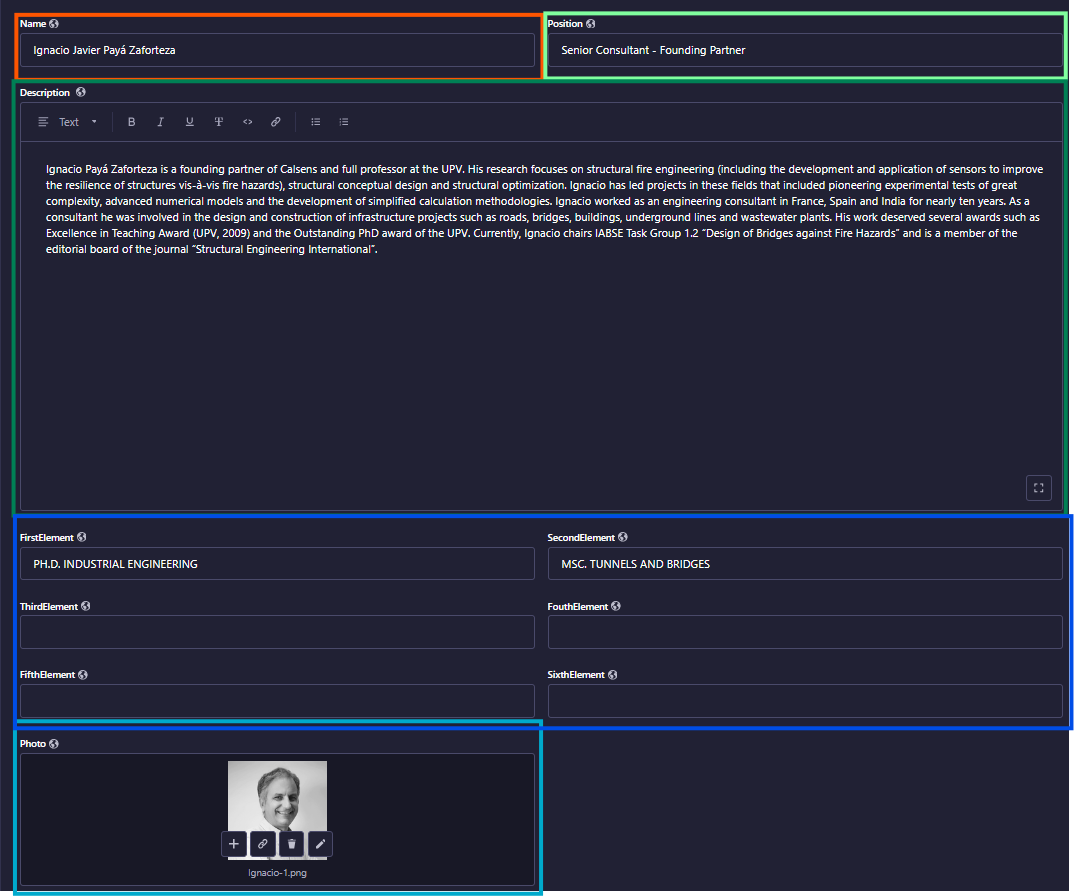Screen dimensions: 1074x896
Task: Select the SecondElement field with MSC. text
Action: (805, 564)
